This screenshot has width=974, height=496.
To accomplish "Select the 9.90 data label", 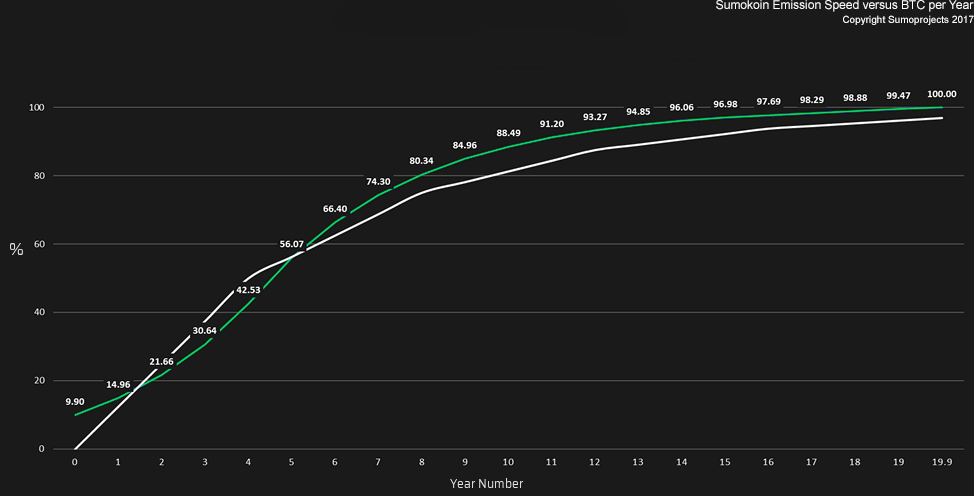I will (x=75, y=402).
